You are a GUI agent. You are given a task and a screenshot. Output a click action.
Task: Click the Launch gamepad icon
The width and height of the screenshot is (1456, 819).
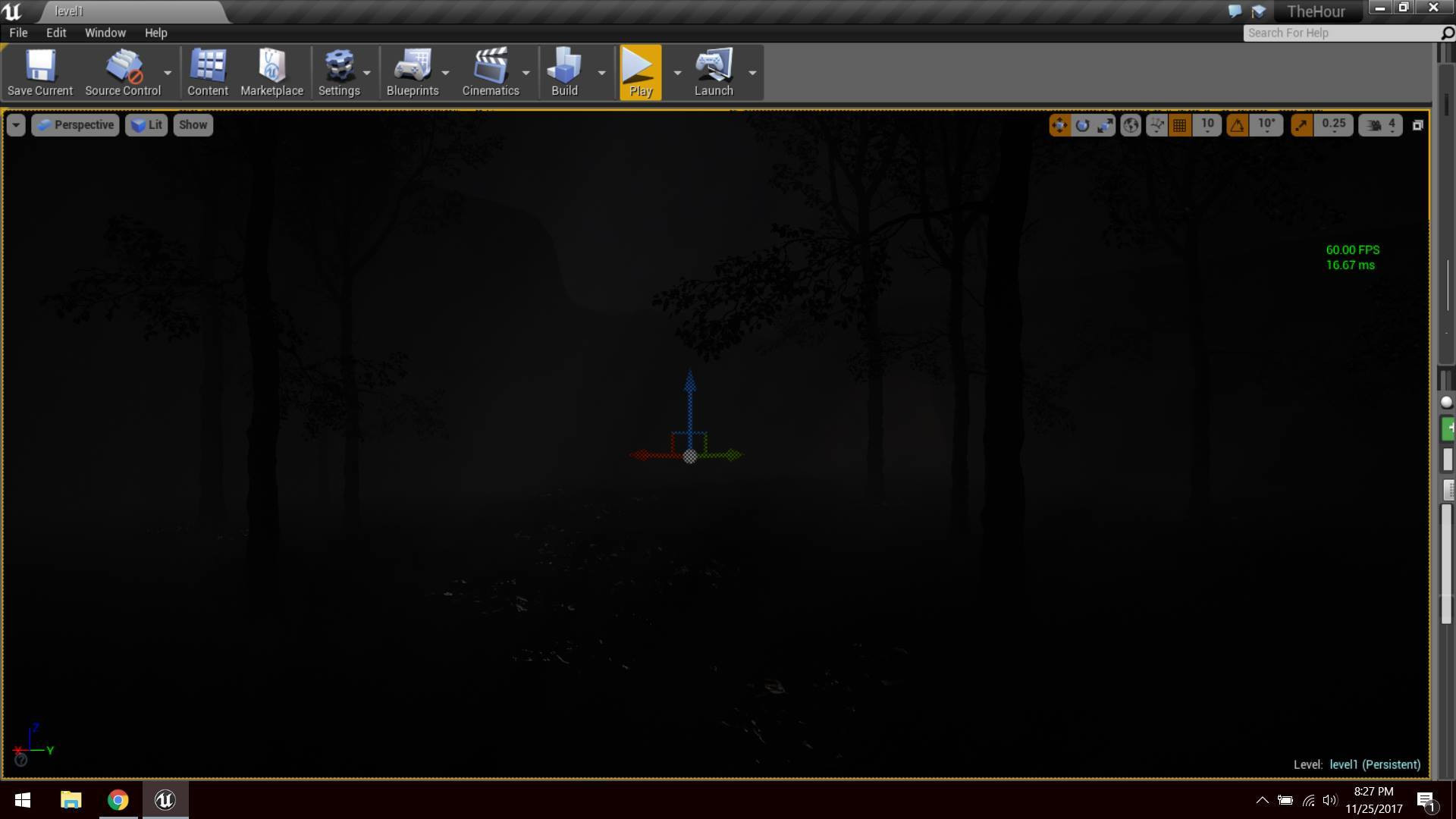click(714, 73)
